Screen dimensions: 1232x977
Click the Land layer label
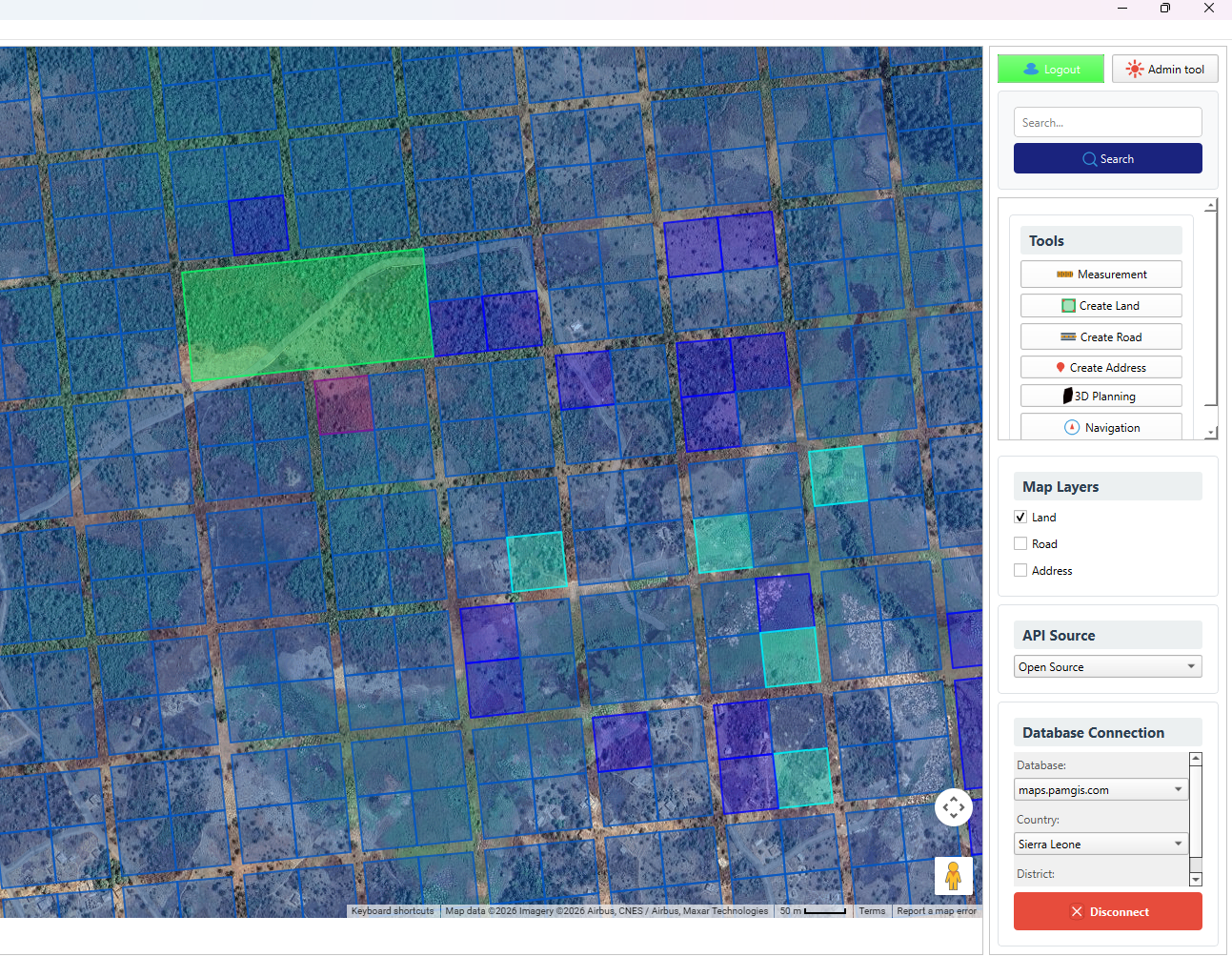click(1043, 518)
